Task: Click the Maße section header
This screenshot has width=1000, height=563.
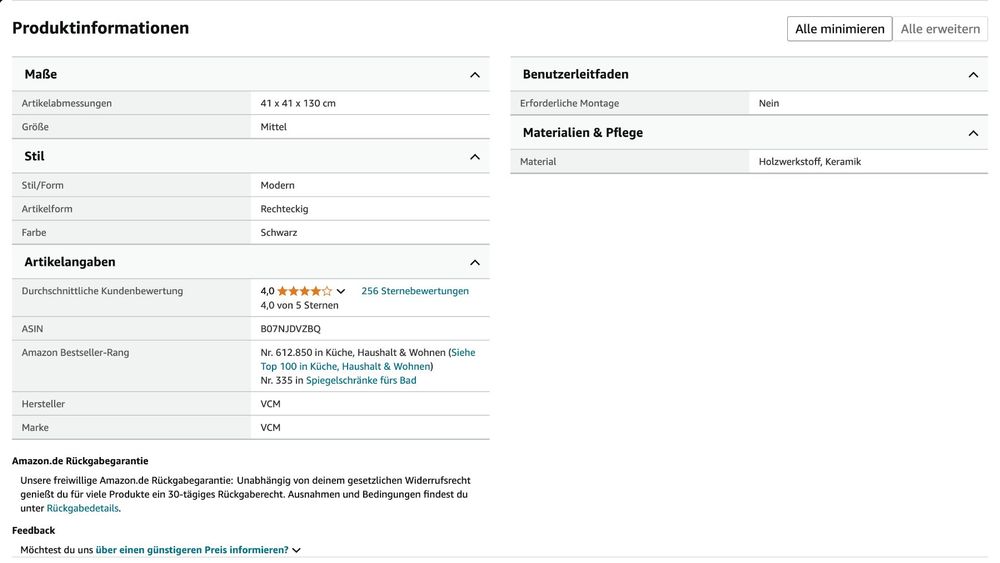Action: click(x=251, y=74)
